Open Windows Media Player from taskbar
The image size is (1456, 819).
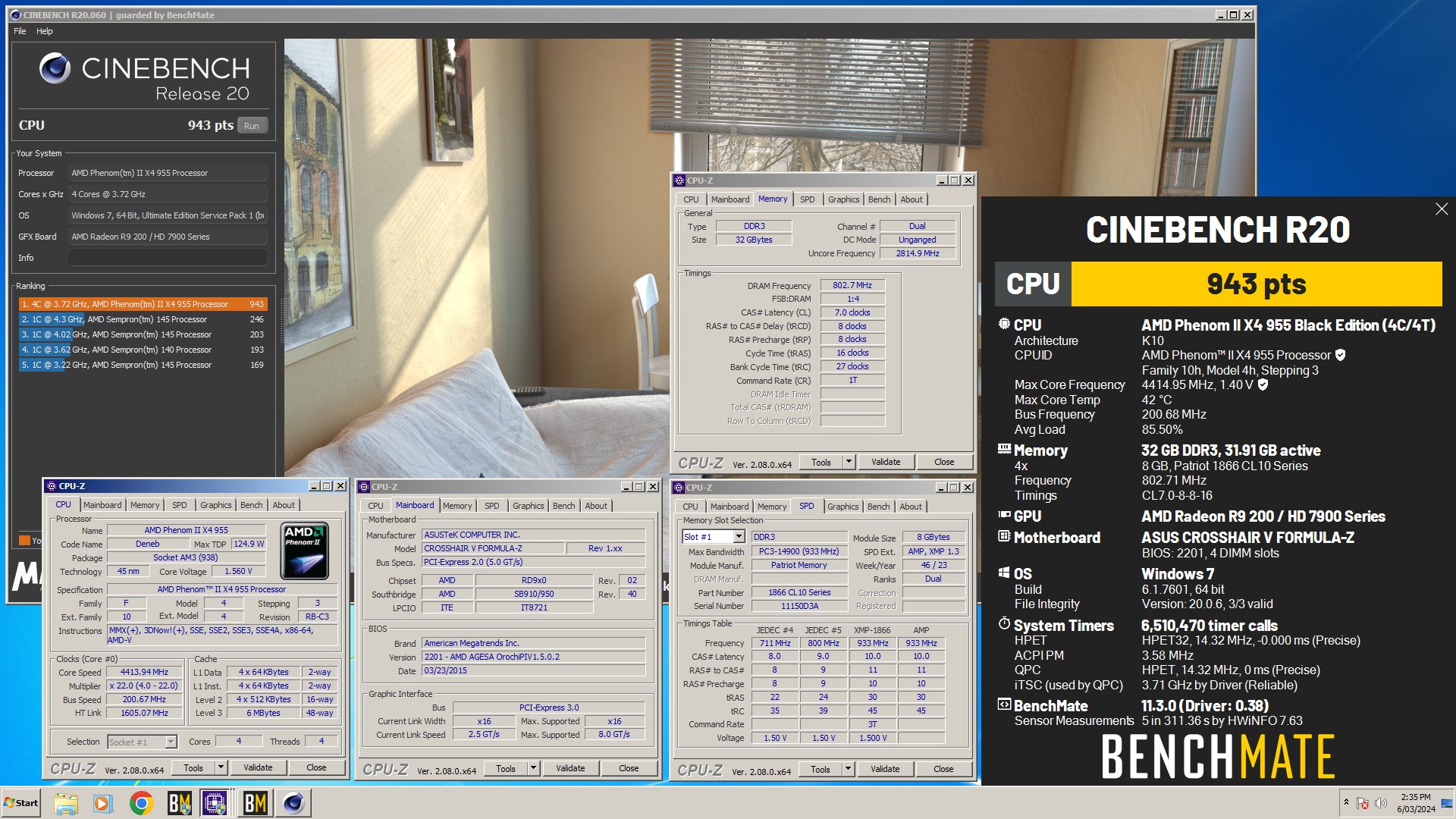pyautogui.click(x=102, y=803)
